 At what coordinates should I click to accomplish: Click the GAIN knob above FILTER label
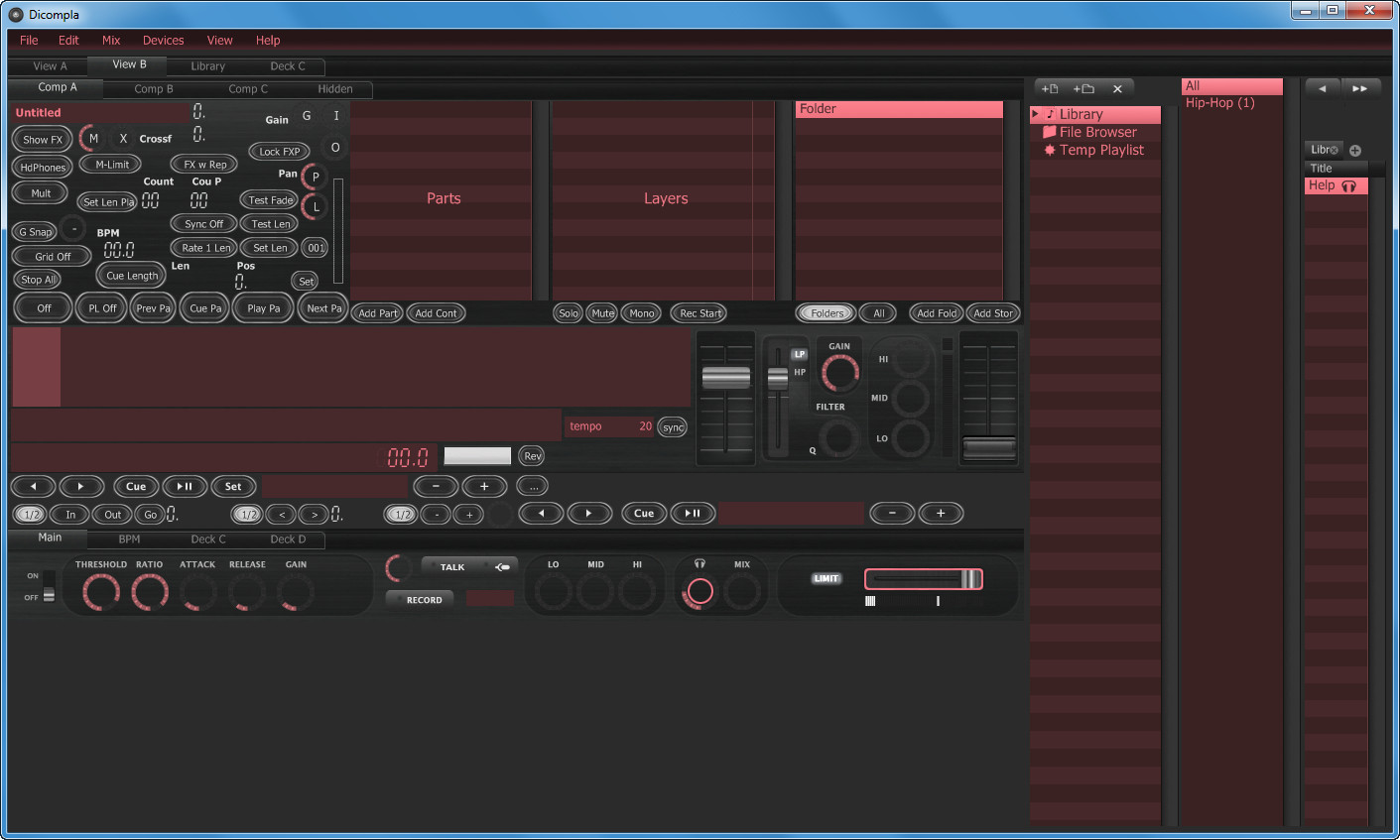point(840,373)
